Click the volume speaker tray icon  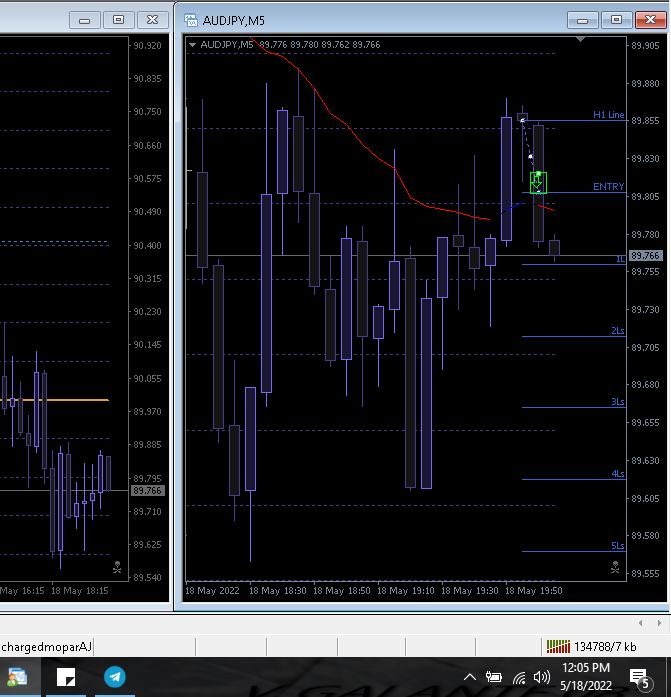(542, 677)
